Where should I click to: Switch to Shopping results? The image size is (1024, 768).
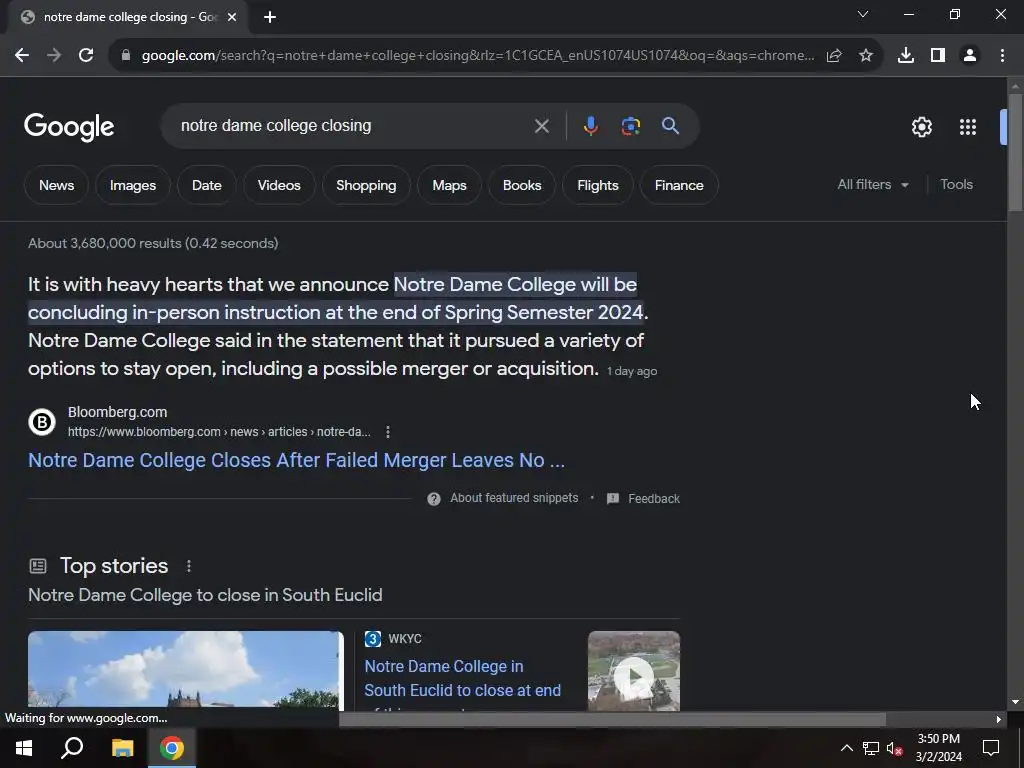click(366, 185)
